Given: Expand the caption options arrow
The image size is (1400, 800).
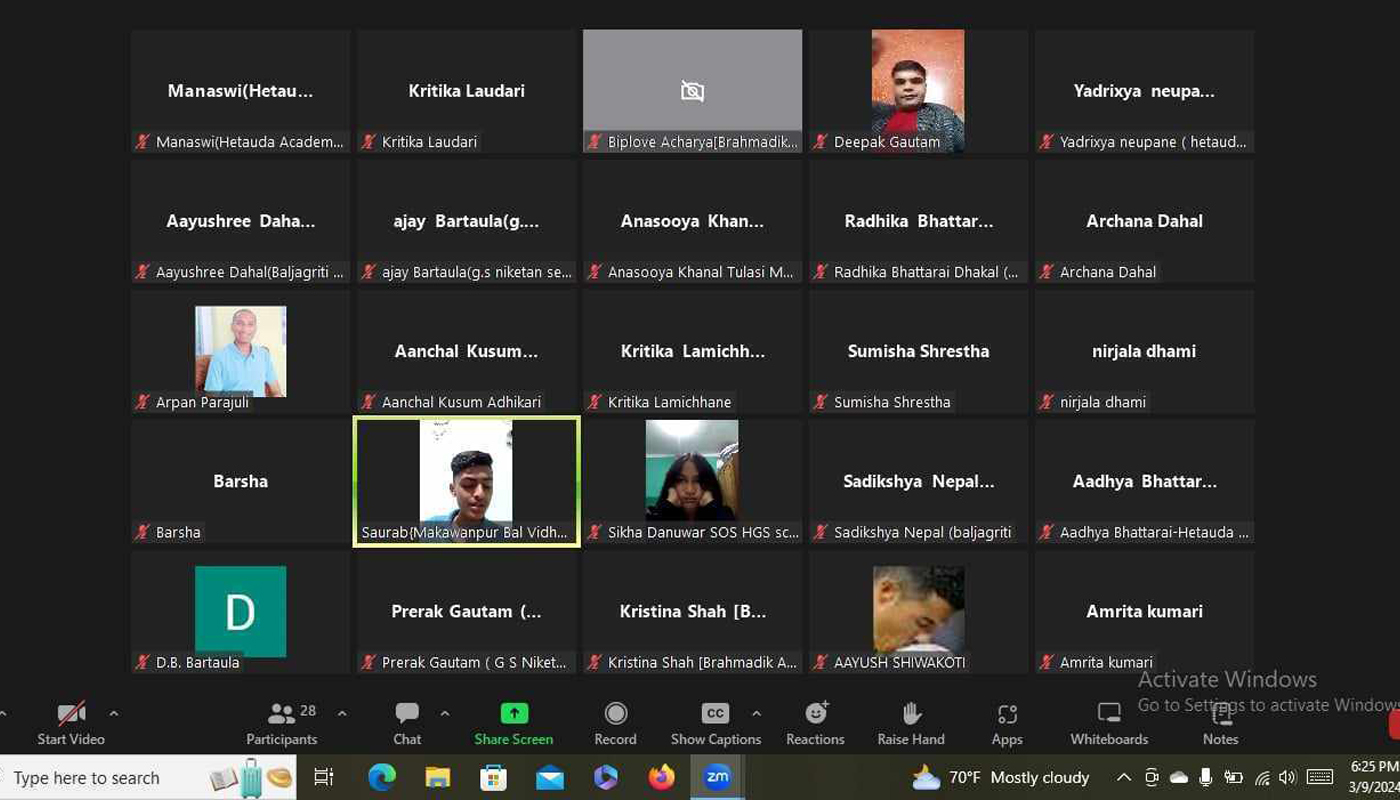Looking at the screenshot, I should (756, 713).
